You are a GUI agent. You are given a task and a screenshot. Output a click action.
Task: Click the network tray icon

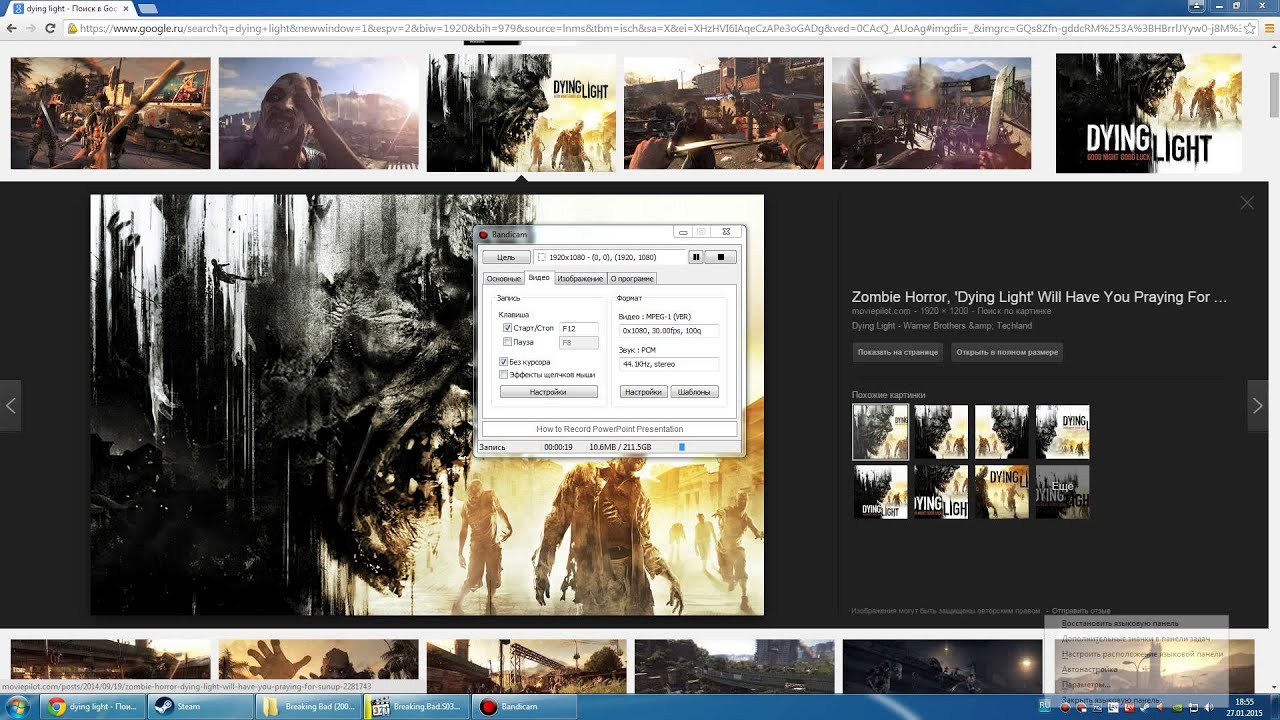tap(1193, 708)
